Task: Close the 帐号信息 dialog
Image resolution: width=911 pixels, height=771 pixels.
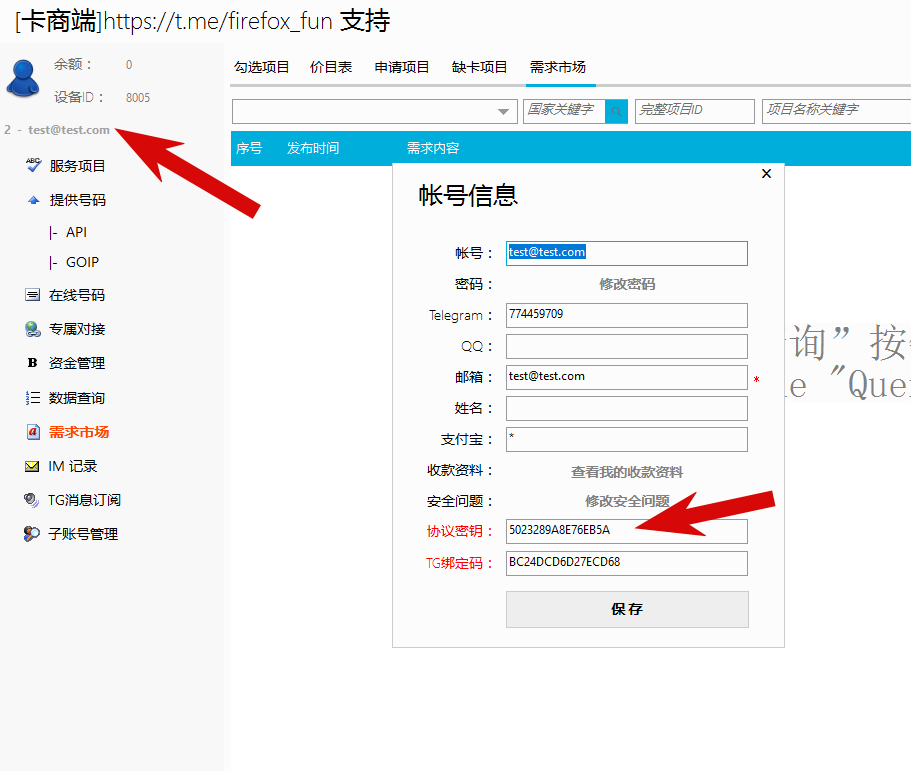Action: (766, 174)
